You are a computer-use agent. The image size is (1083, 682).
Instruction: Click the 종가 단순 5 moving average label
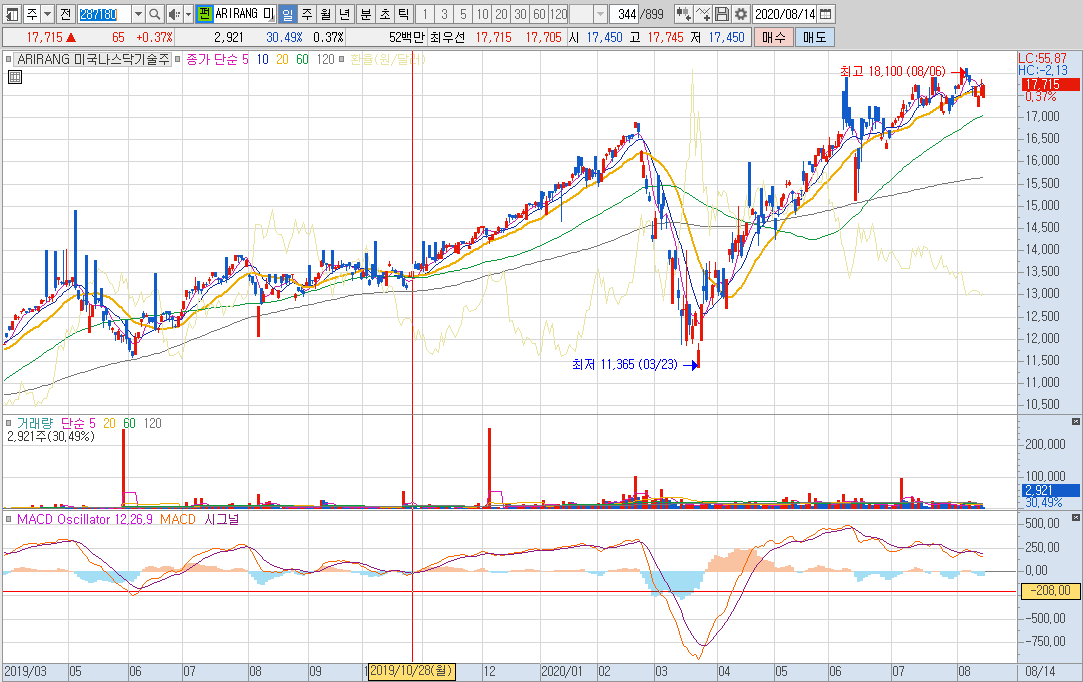[x=218, y=59]
